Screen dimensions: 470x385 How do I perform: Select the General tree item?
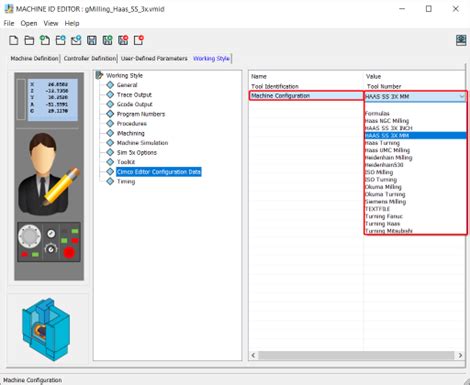(127, 85)
